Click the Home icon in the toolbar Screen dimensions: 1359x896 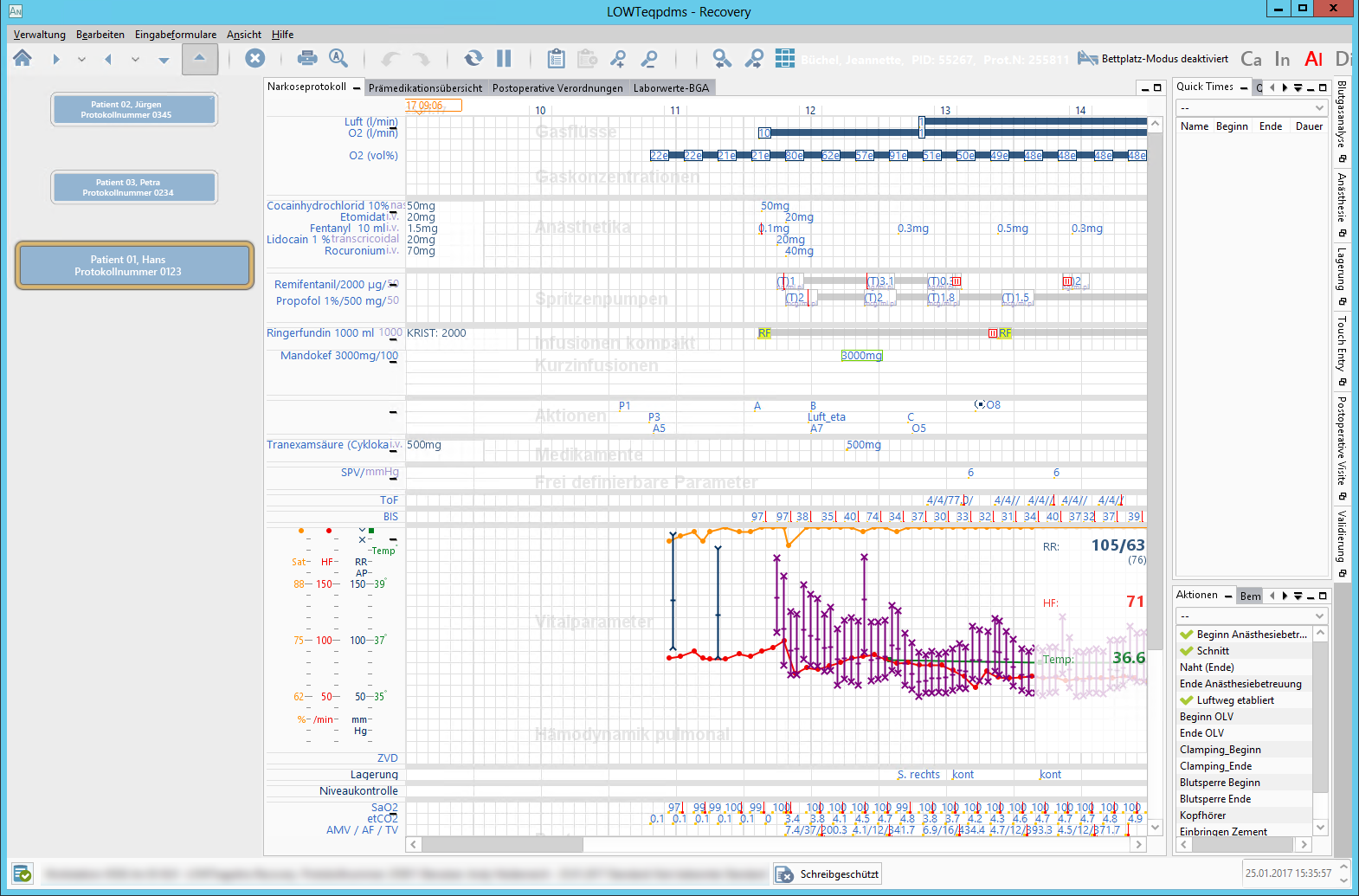pos(23,58)
